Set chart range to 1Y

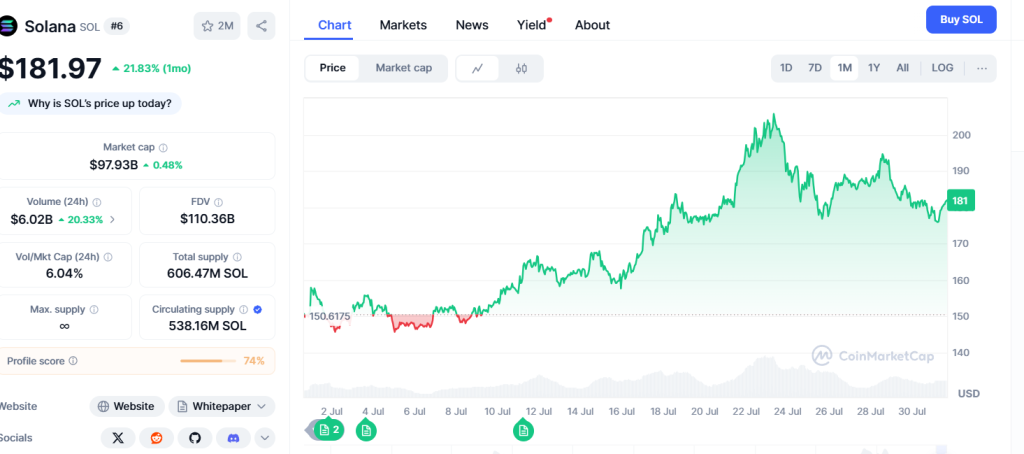[x=874, y=68]
